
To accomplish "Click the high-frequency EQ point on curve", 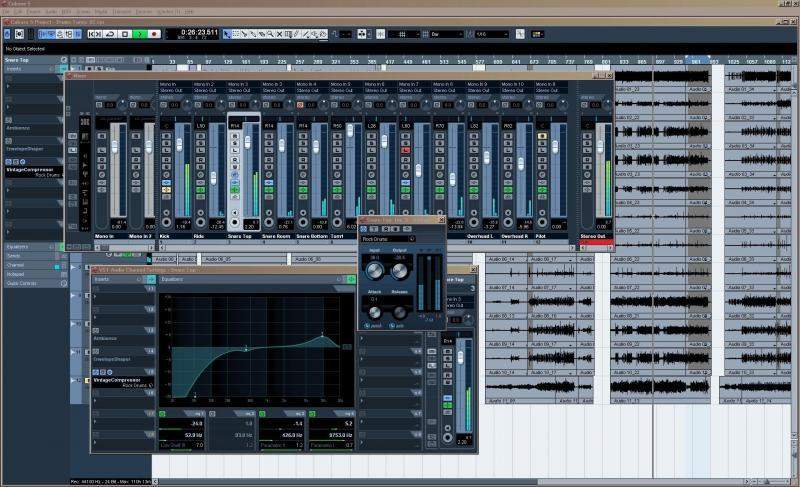I will click(322, 334).
